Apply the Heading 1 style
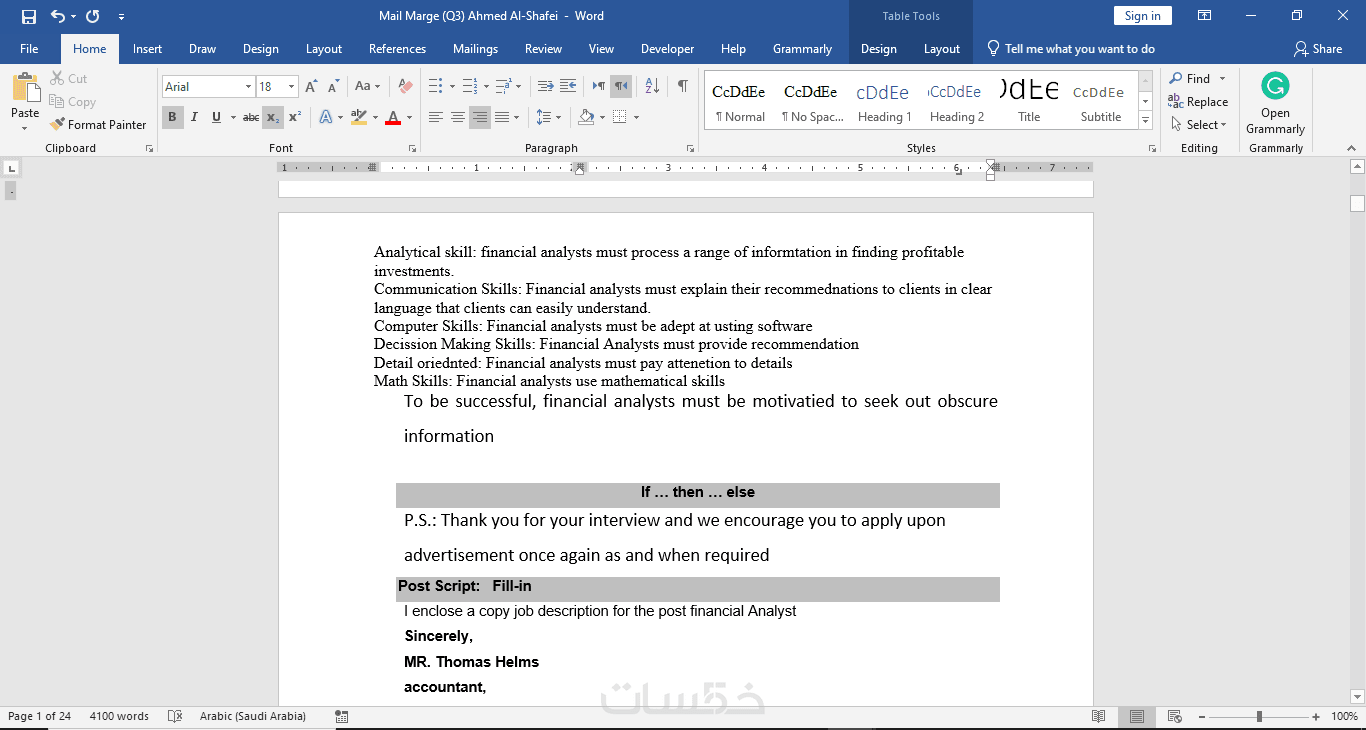Screen dimensions: 1366x730 point(885,101)
